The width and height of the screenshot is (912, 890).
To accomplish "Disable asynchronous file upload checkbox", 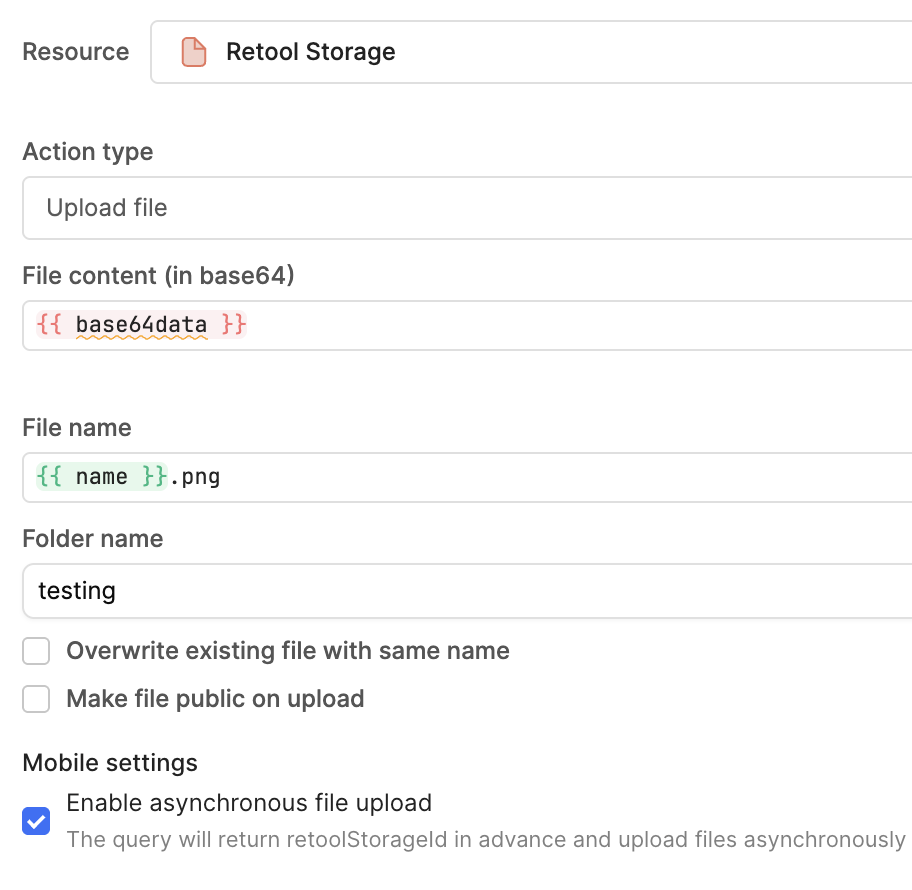I will click(36, 822).
